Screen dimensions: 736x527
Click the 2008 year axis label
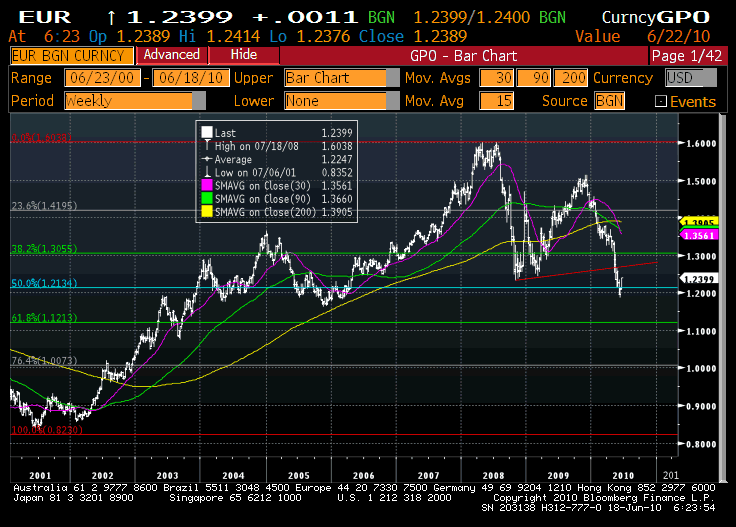pyautogui.click(x=493, y=475)
